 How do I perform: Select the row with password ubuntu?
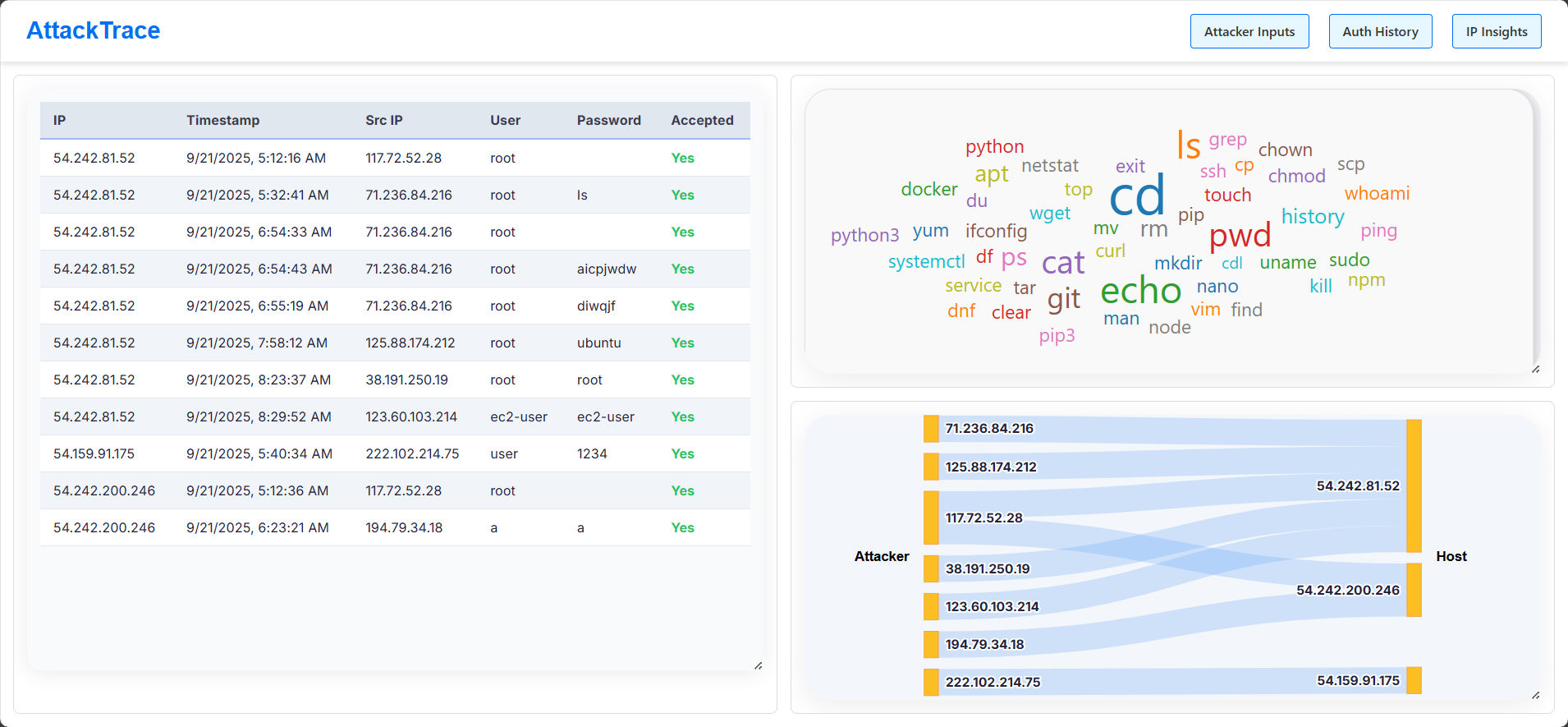click(395, 343)
